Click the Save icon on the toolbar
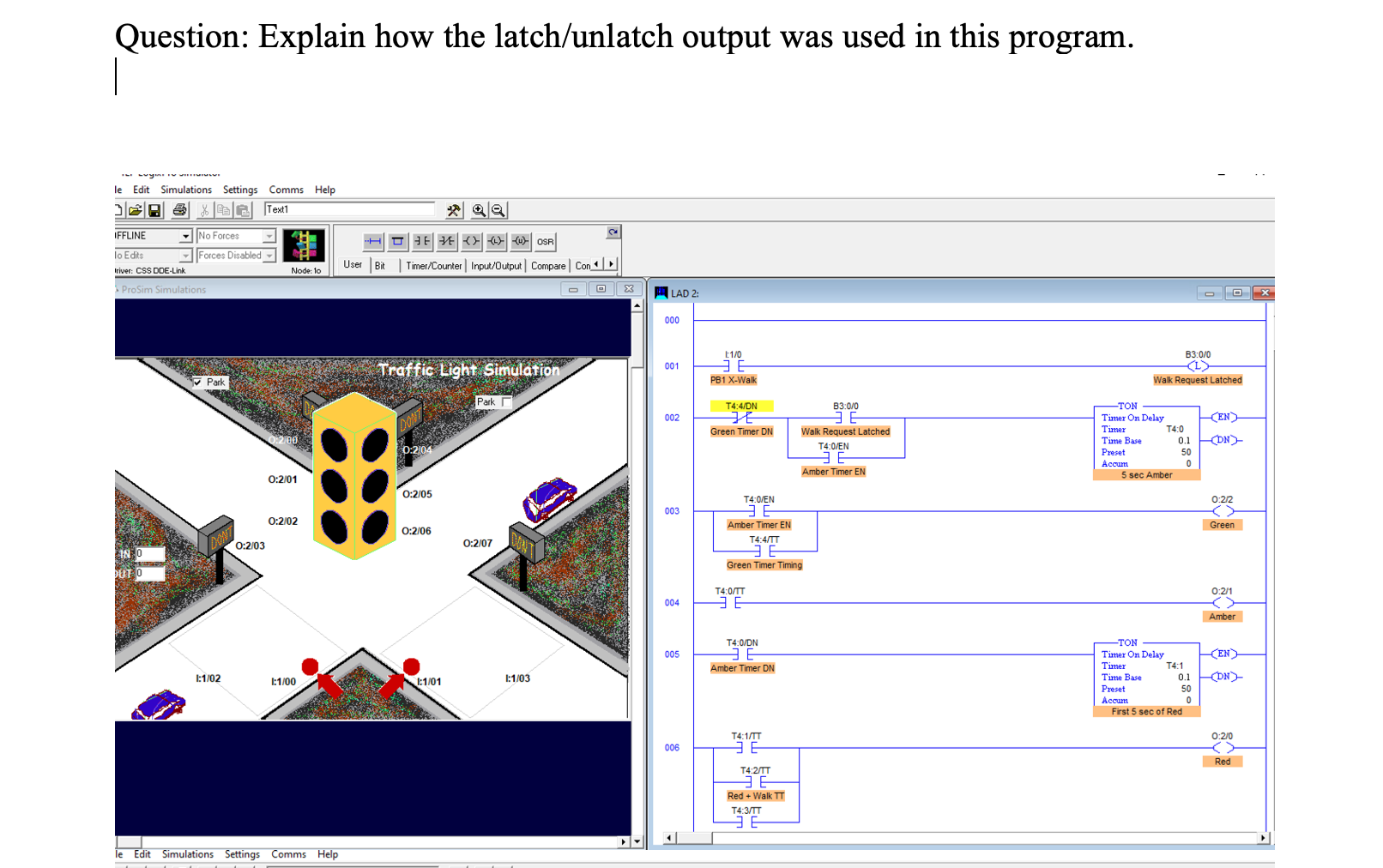The width and height of the screenshot is (1383, 868). click(x=155, y=208)
